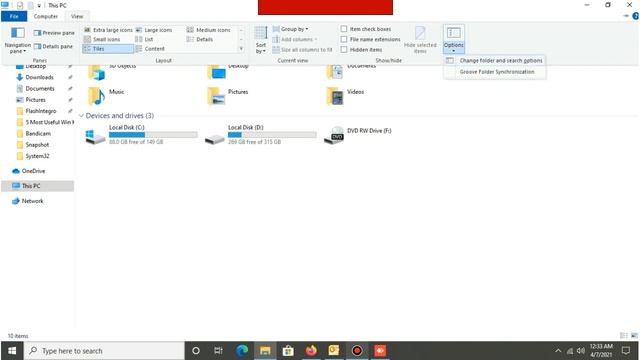This screenshot has width=640, height=360.
Task: Select Network in navigation pane
Action: [x=32, y=201]
